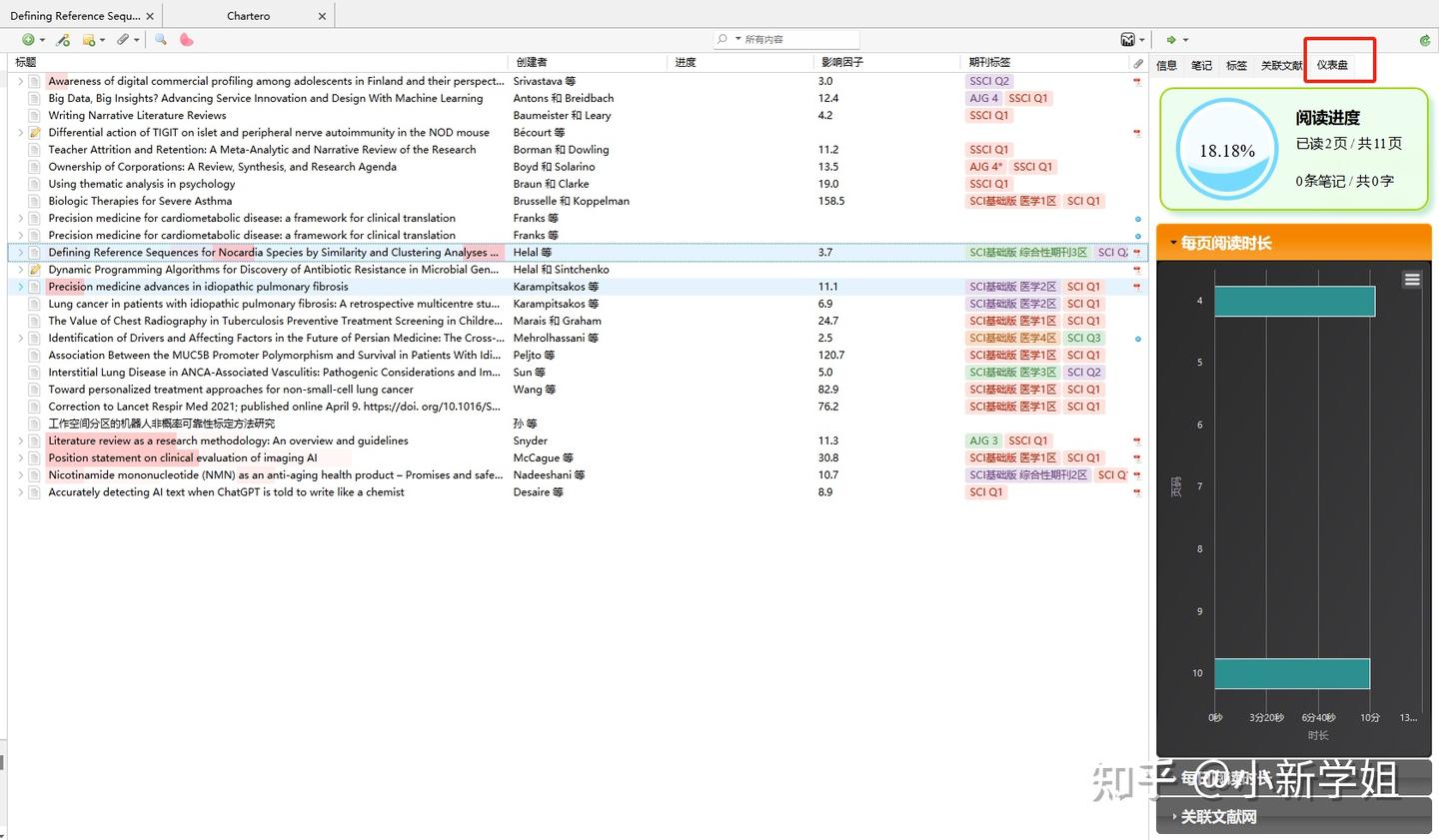1439x840 pixels.
Task: Open the 标签 tab in item pane
Action: 1236,66
